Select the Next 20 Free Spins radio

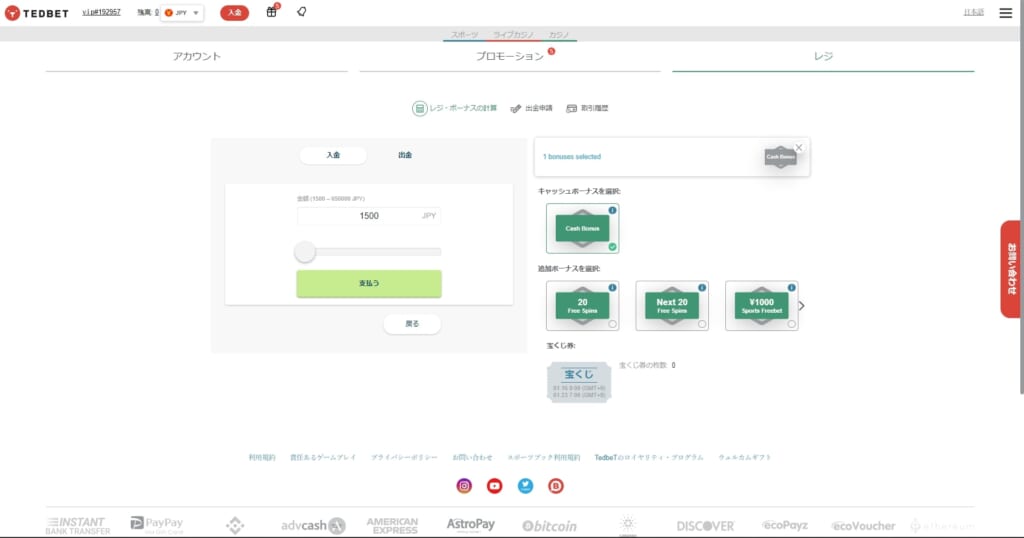coord(702,324)
